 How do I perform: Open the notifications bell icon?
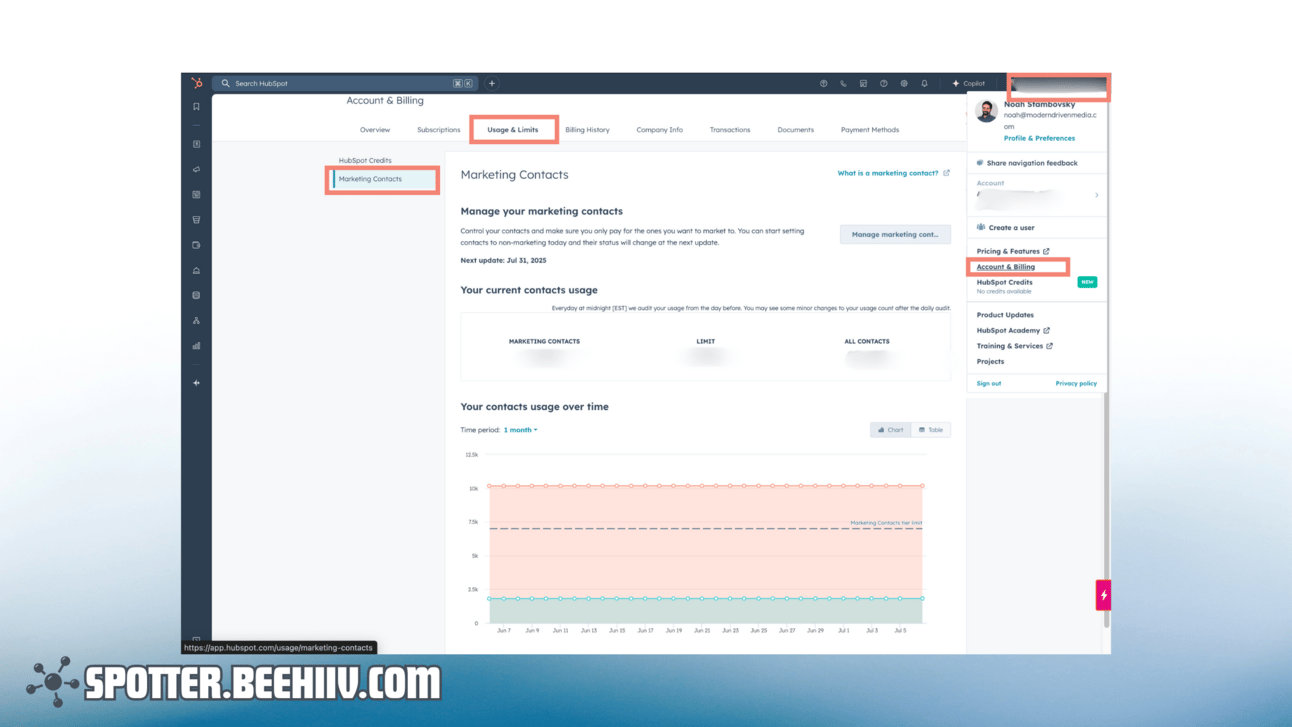click(x=925, y=83)
